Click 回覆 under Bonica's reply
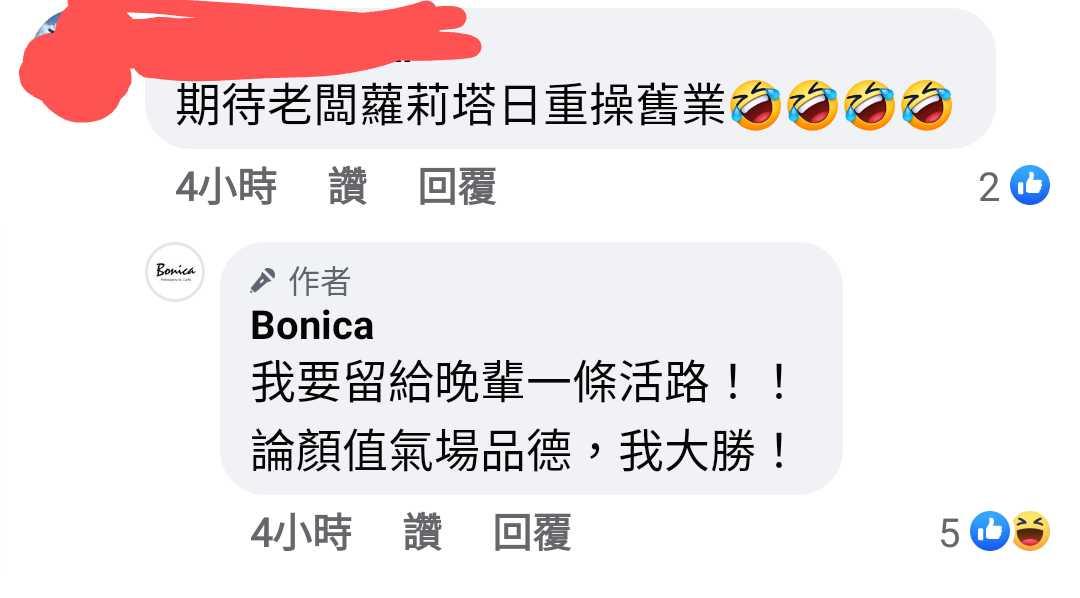 (532, 532)
